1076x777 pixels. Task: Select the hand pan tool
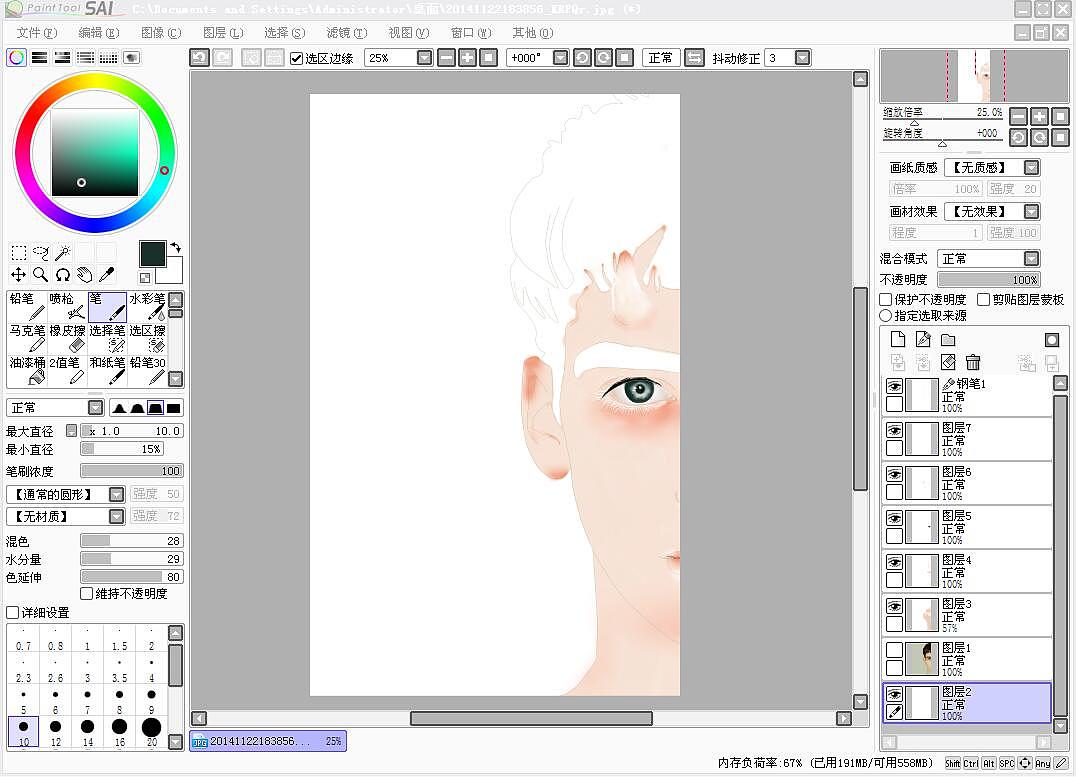pos(84,275)
